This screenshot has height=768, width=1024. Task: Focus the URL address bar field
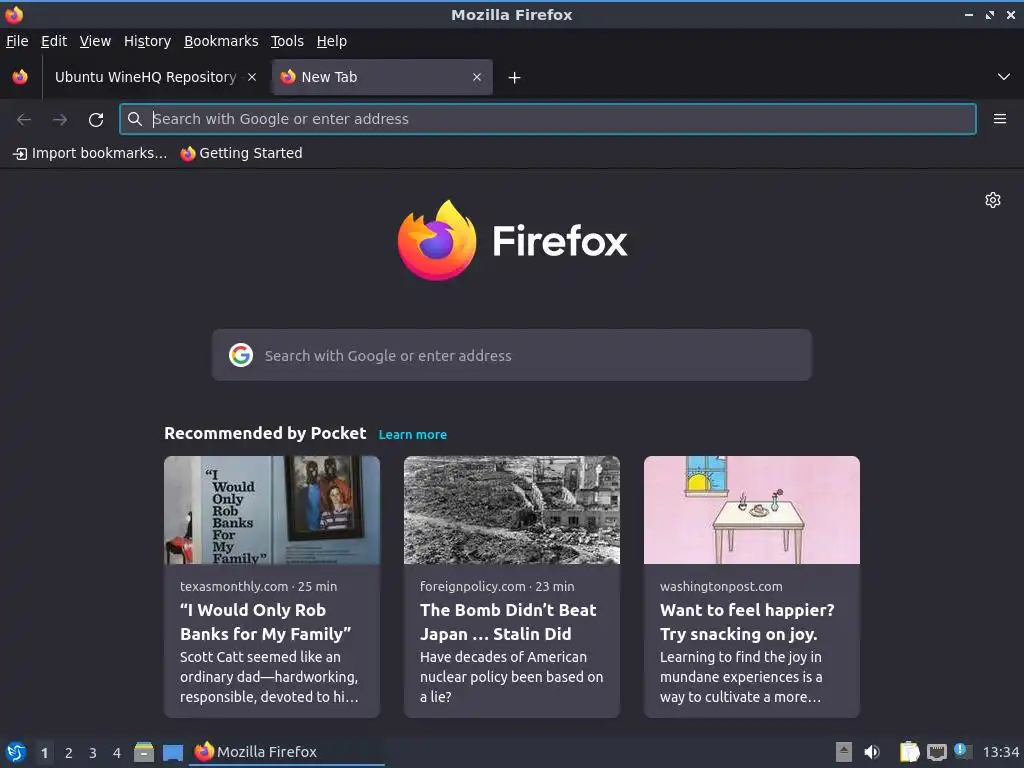pos(547,119)
